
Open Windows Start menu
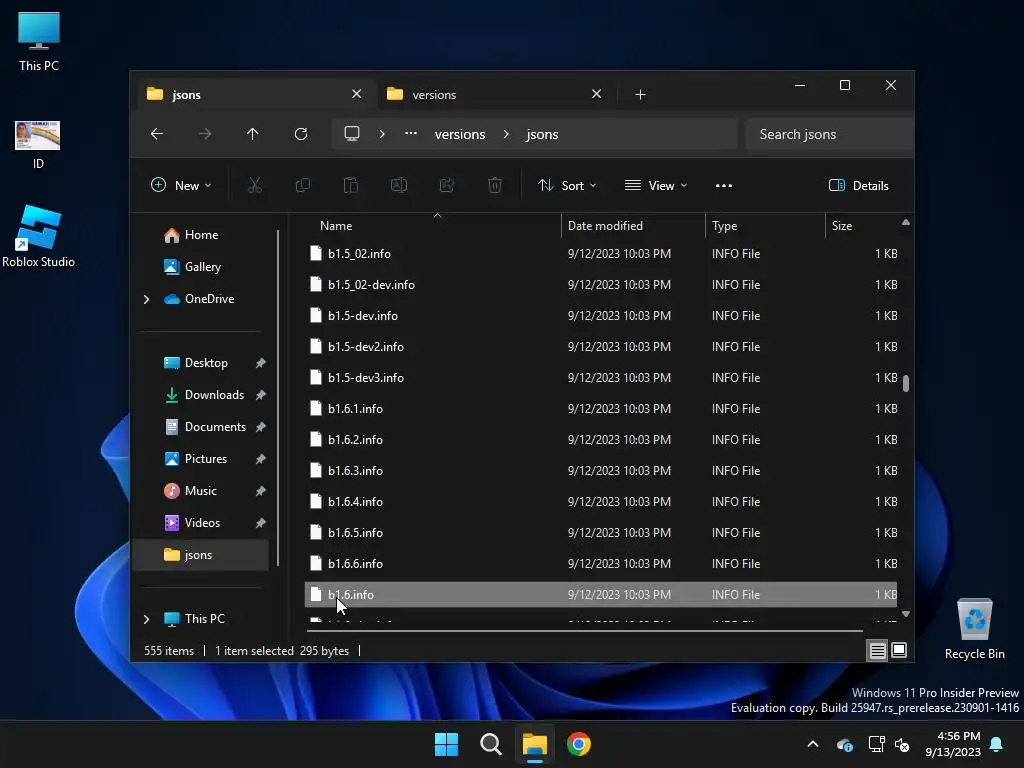point(446,744)
